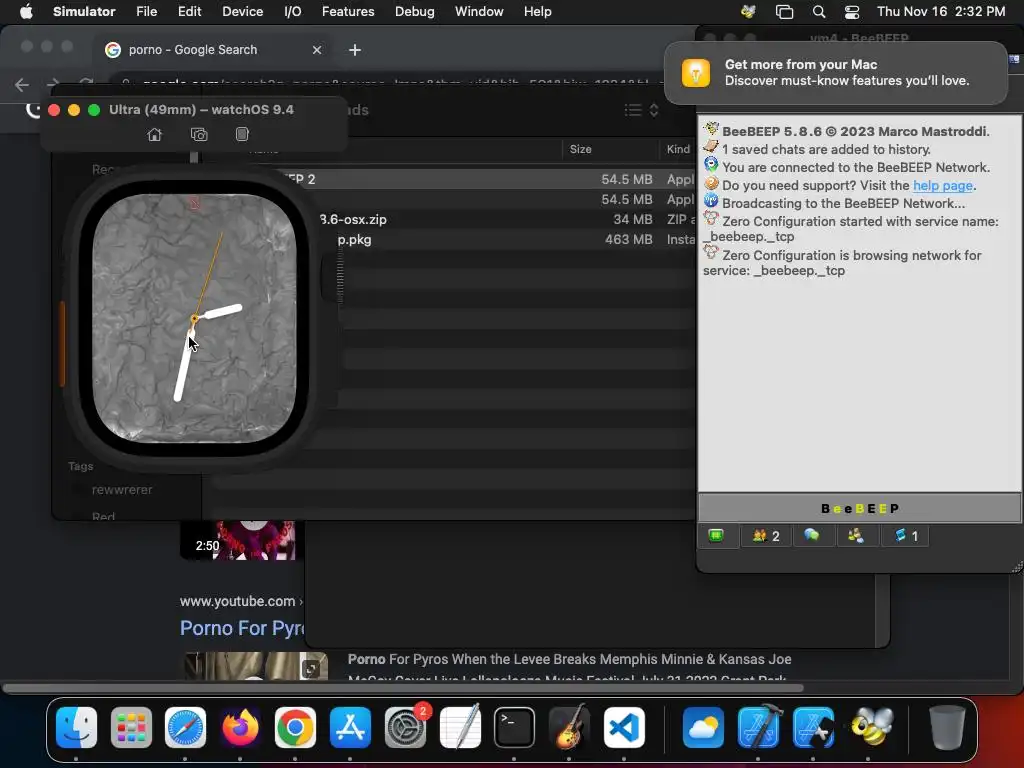Open a new browser tab with plus button
Screen dimensions: 1024x768
pyautogui.click(x=355, y=50)
